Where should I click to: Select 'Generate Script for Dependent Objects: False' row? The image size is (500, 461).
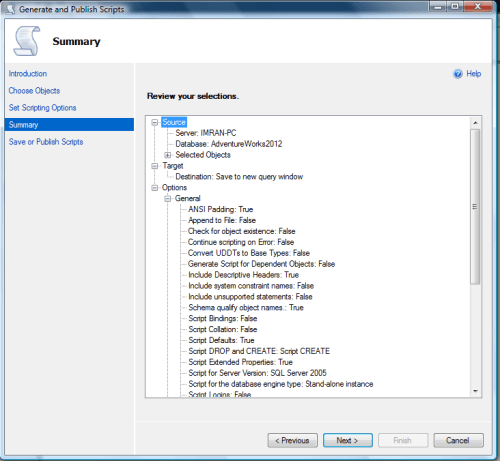[262, 264]
